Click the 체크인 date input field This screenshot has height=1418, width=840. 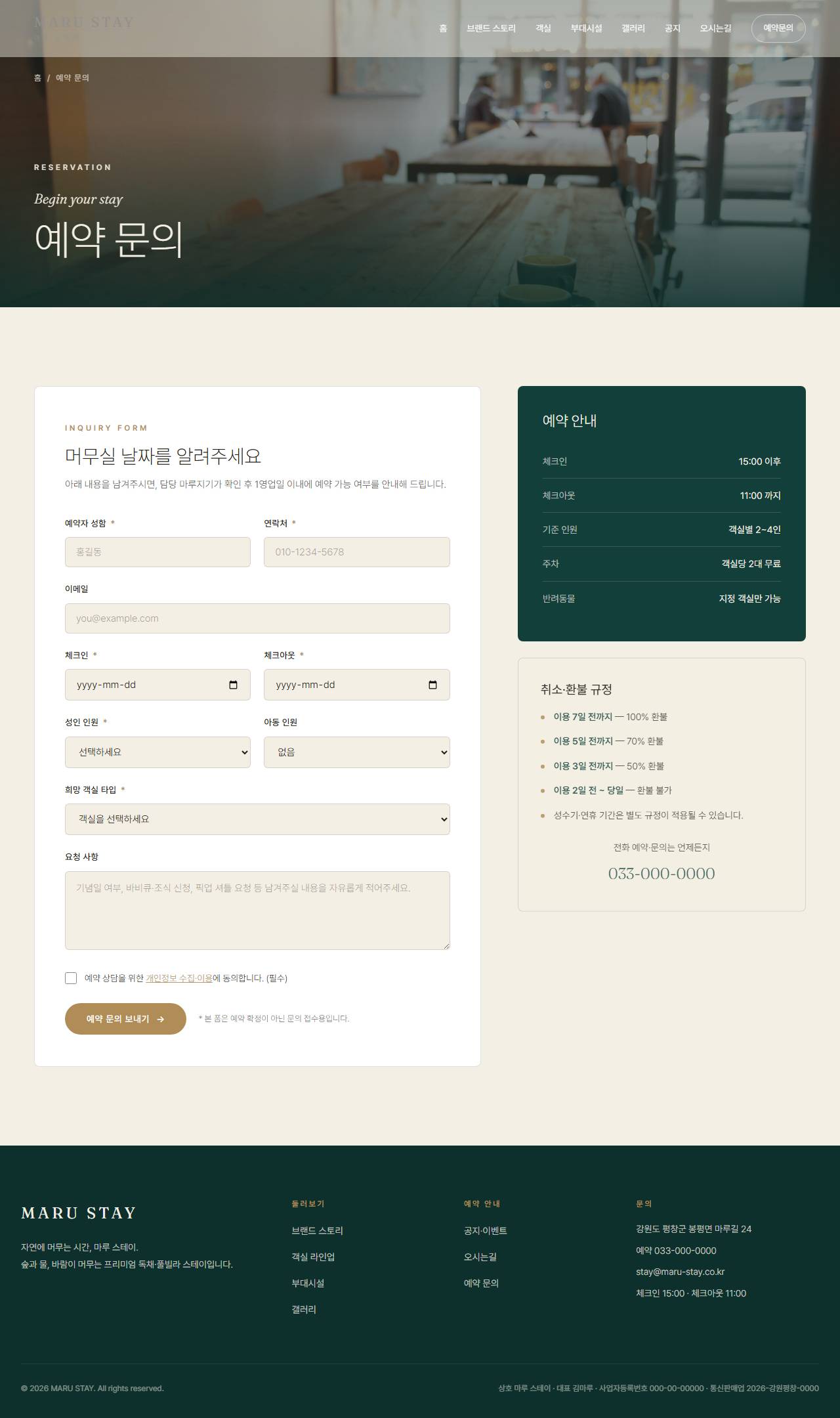point(157,685)
